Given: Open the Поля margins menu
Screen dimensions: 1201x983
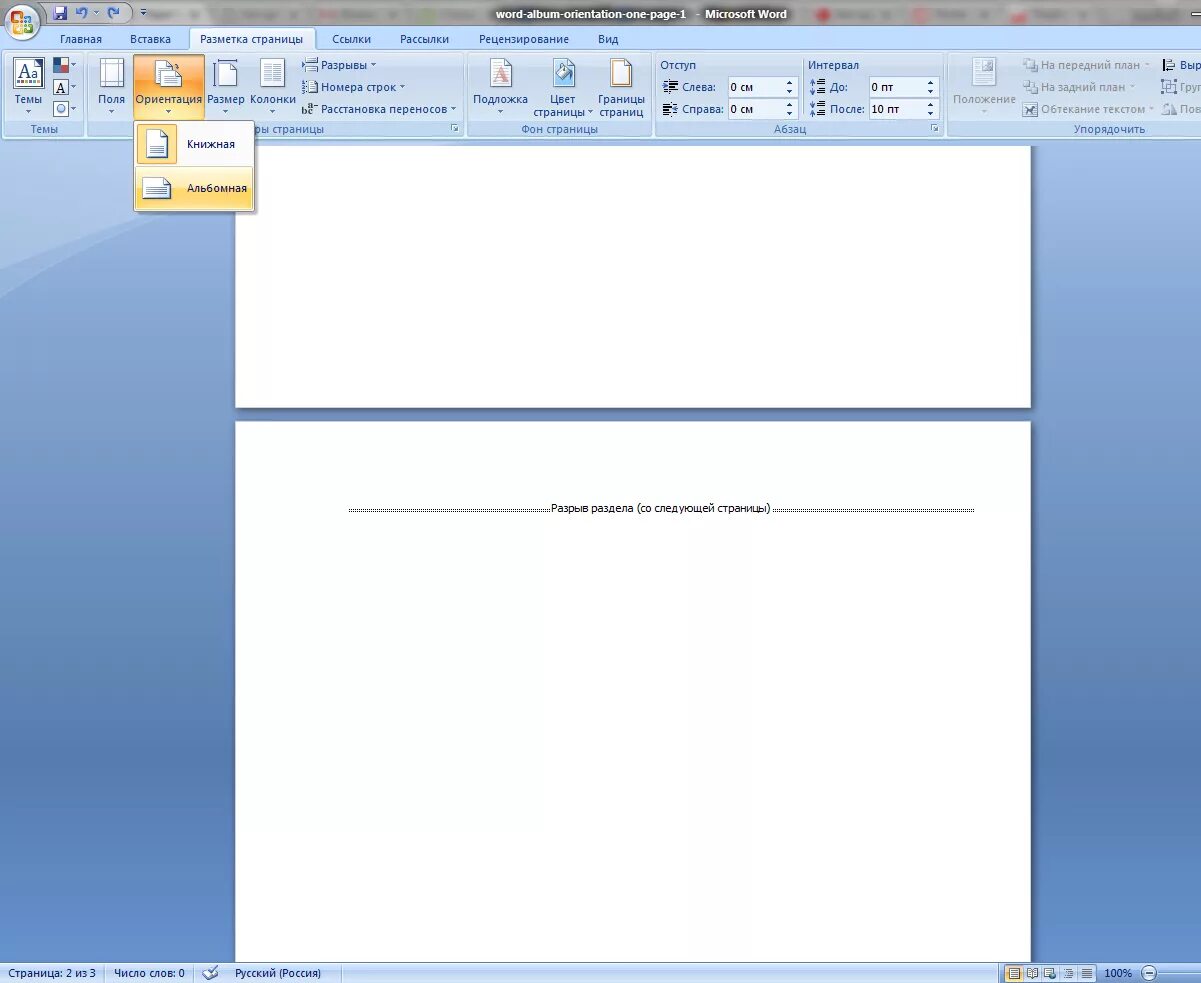Looking at the screenshot, I should point(112,86).
